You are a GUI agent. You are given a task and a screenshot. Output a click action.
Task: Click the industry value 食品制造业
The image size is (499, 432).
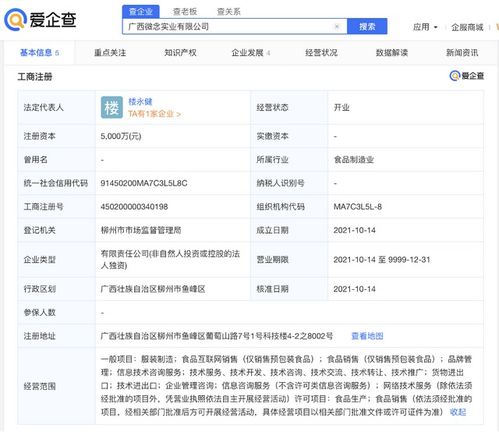click(354, 160)
